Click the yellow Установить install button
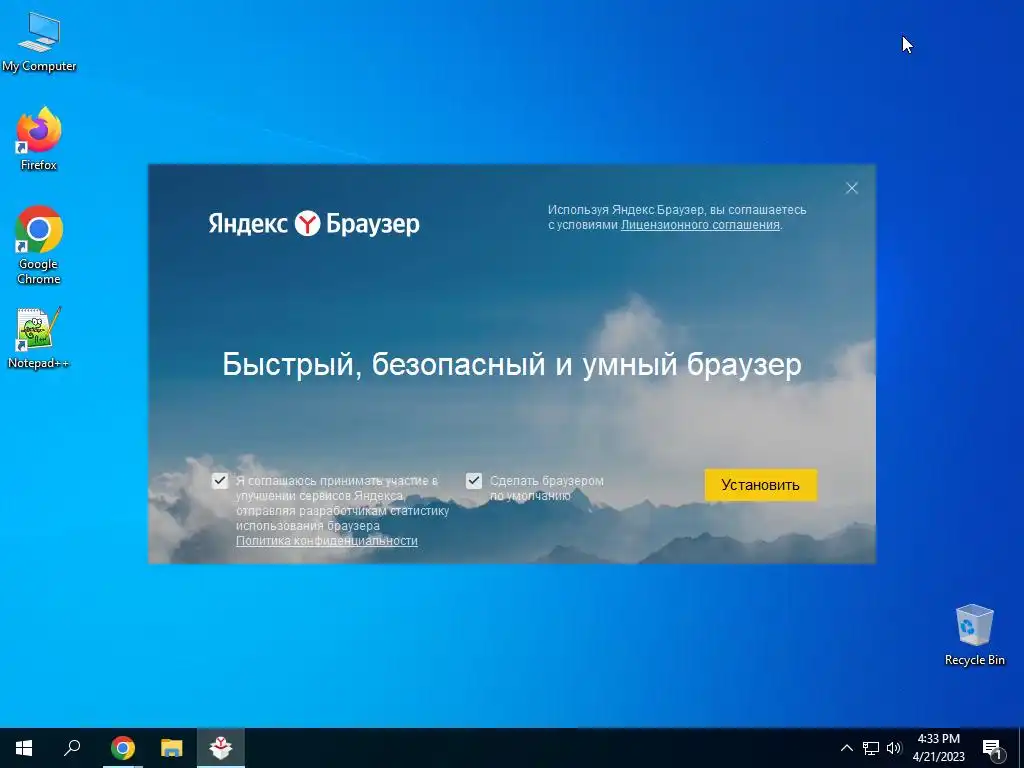1024x768 pixels. tap(760, 485)
